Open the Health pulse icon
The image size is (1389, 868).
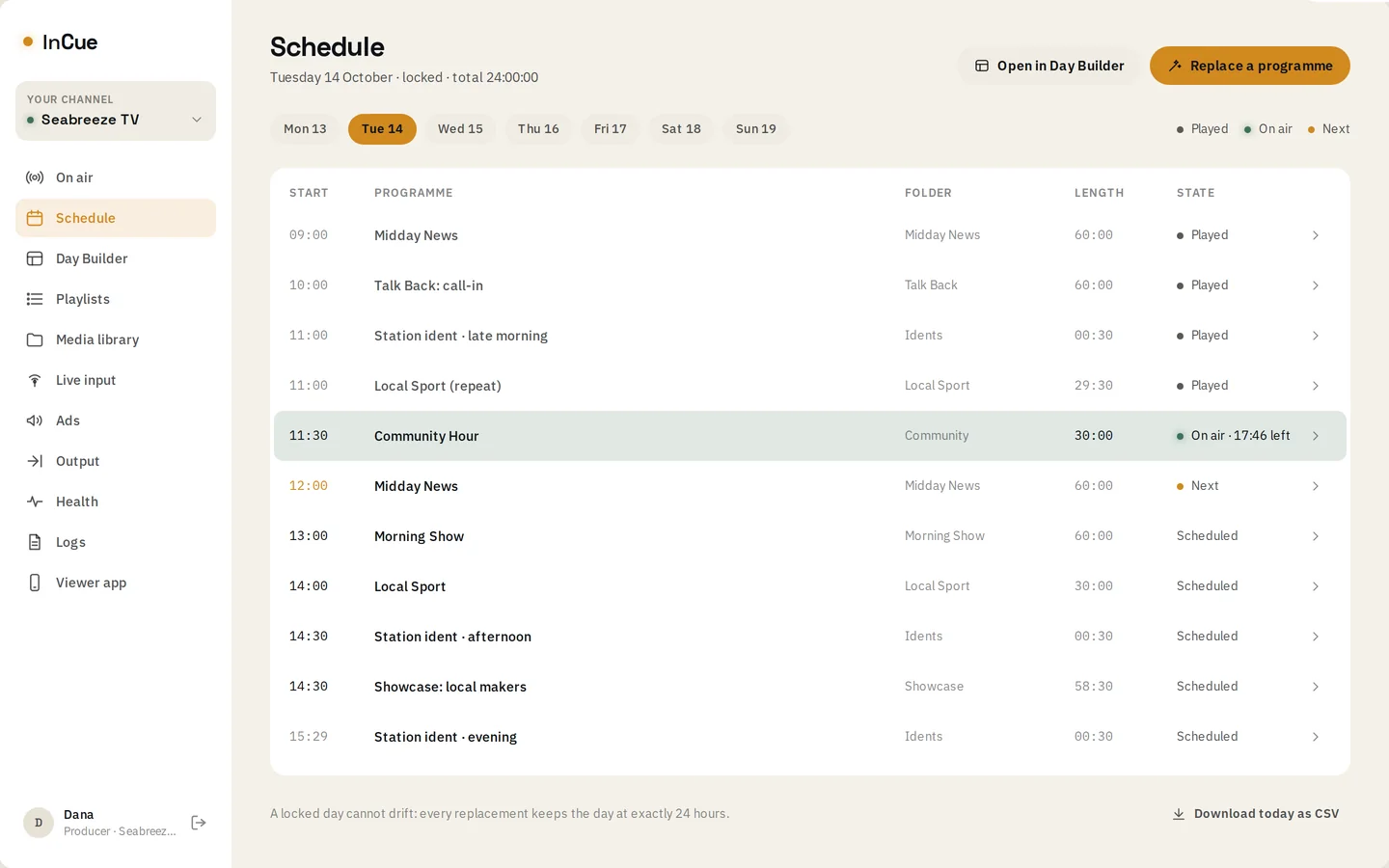pyautogui.click(x=35, y=502)
